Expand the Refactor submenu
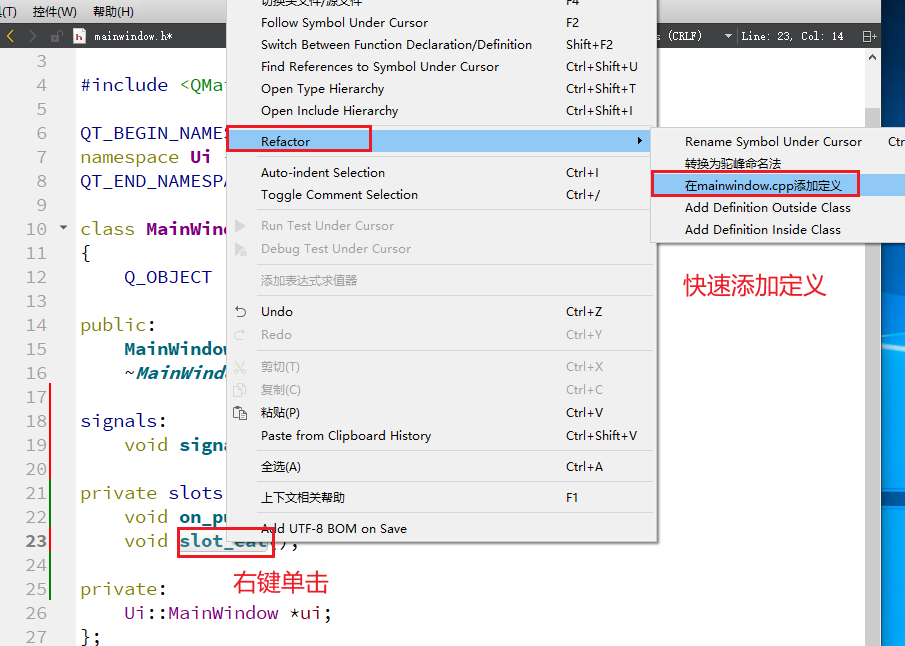905x646 pixels. [298, 139]
